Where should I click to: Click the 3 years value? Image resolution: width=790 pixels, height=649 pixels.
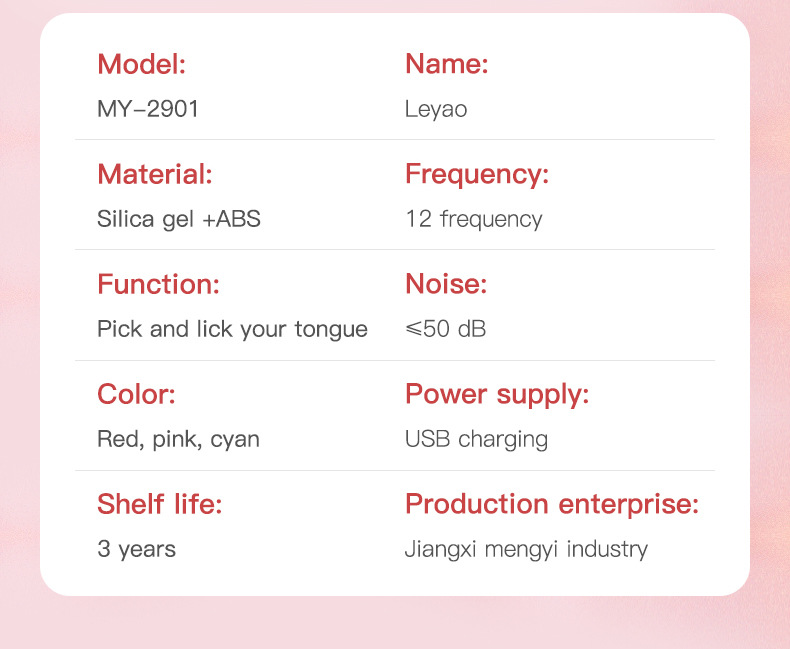point(136,549)
